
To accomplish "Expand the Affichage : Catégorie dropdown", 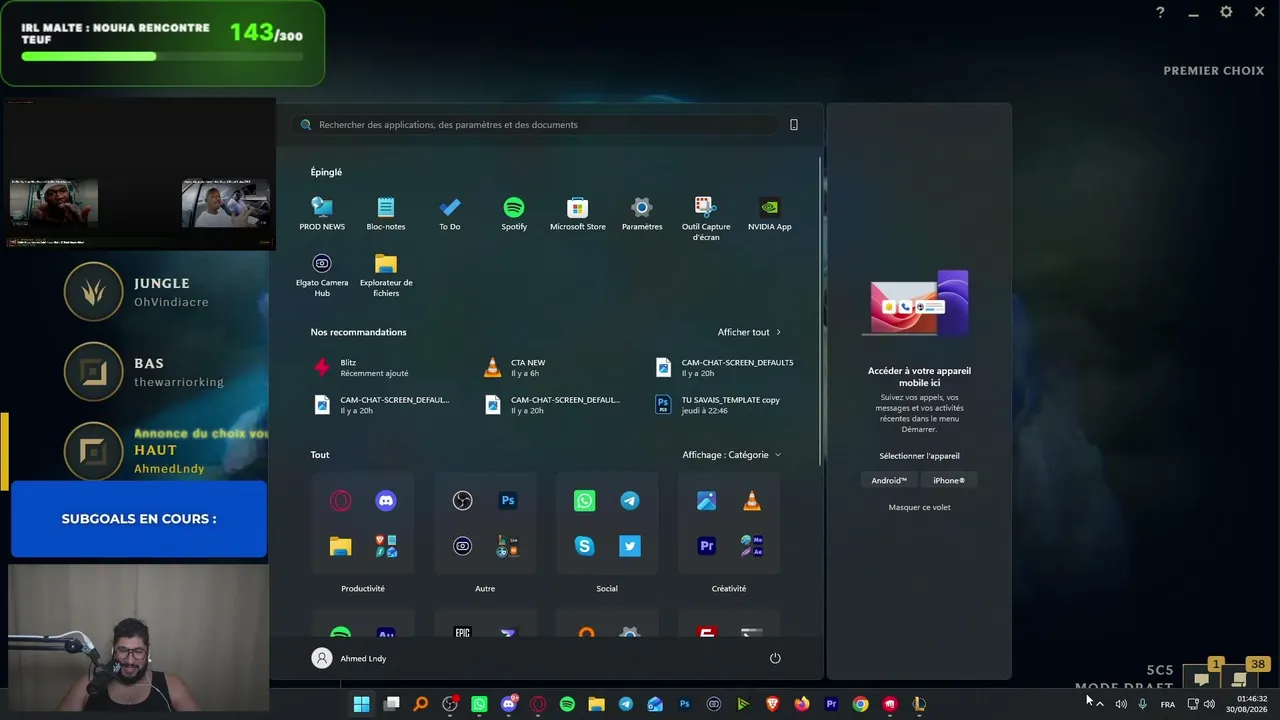I will (x=732, y=455).
